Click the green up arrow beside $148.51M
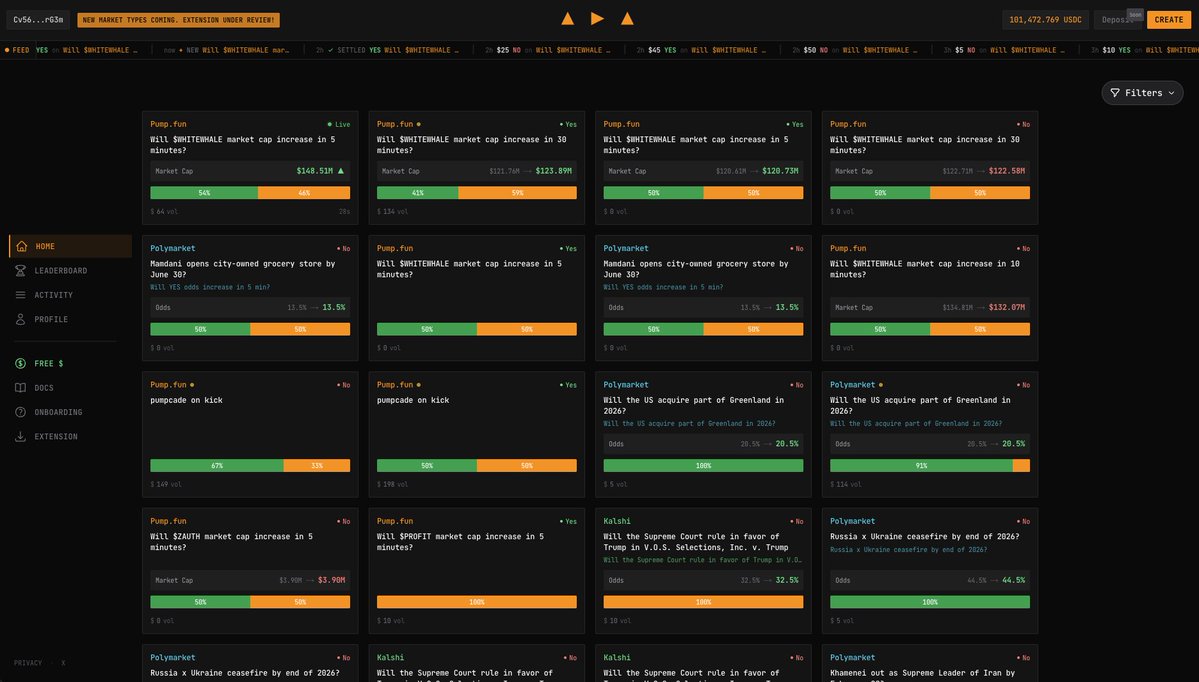Screen dimensions: 1199x682 coord(341,170)
